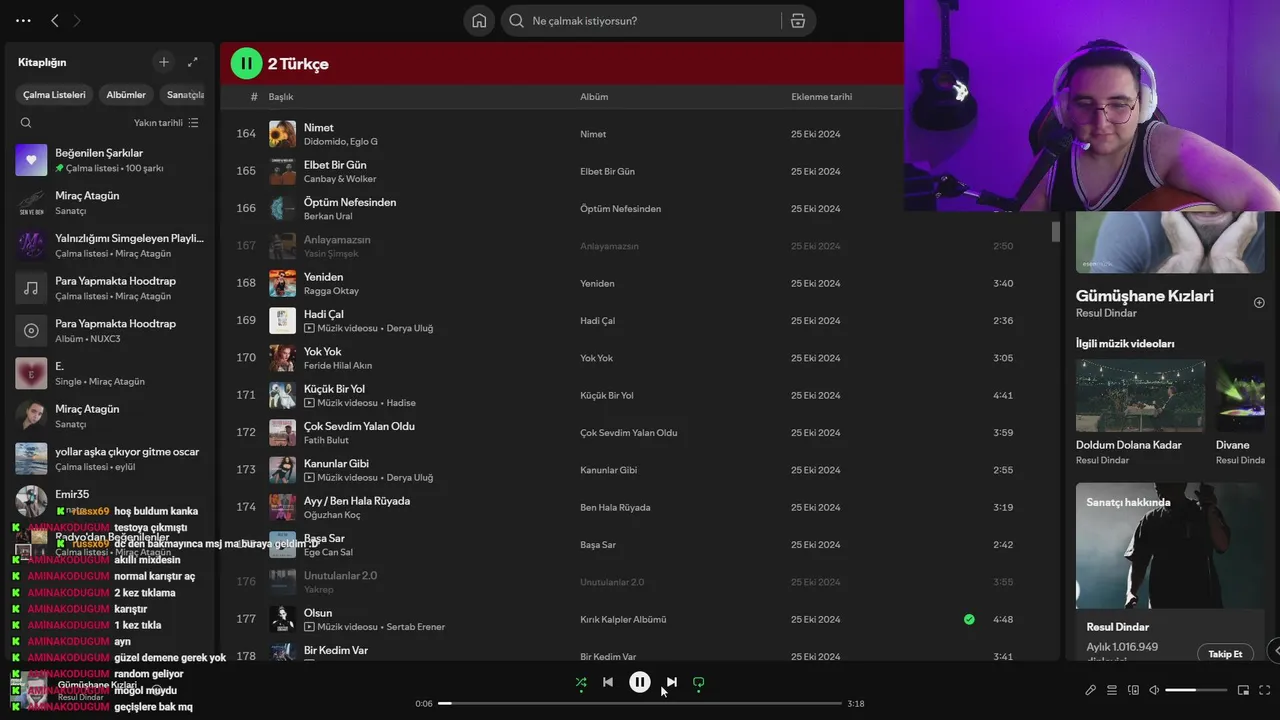This screenshot has width=1280, height=720.
Task: Mute volume with speaker icon
Action: 1154,690
